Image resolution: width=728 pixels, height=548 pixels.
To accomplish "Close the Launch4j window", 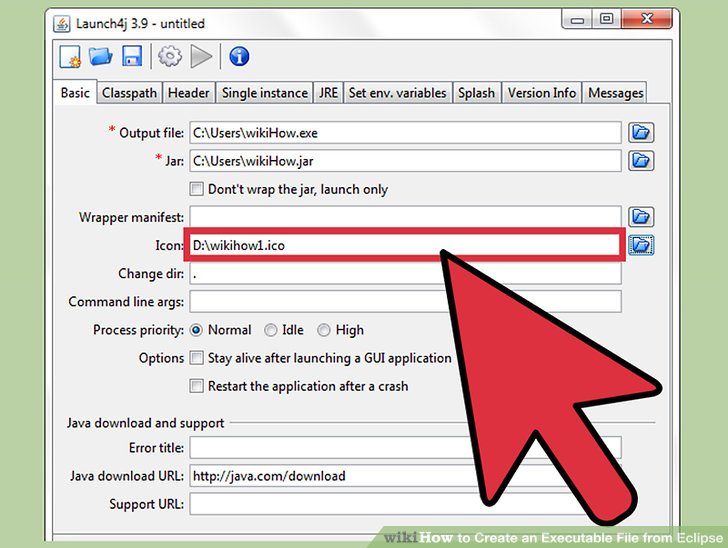I will [x=647, y=20].
